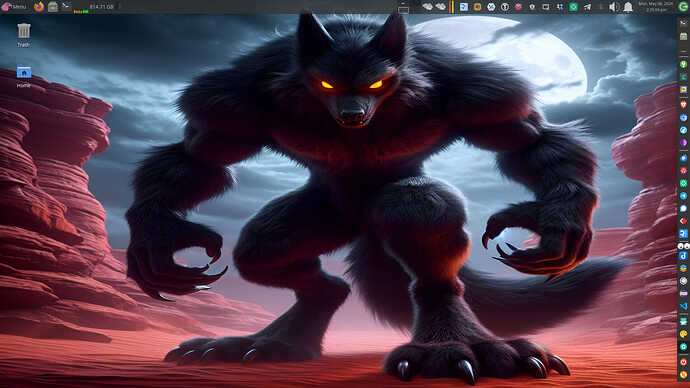Open the first cloud tray icon

tap(427, 7)
